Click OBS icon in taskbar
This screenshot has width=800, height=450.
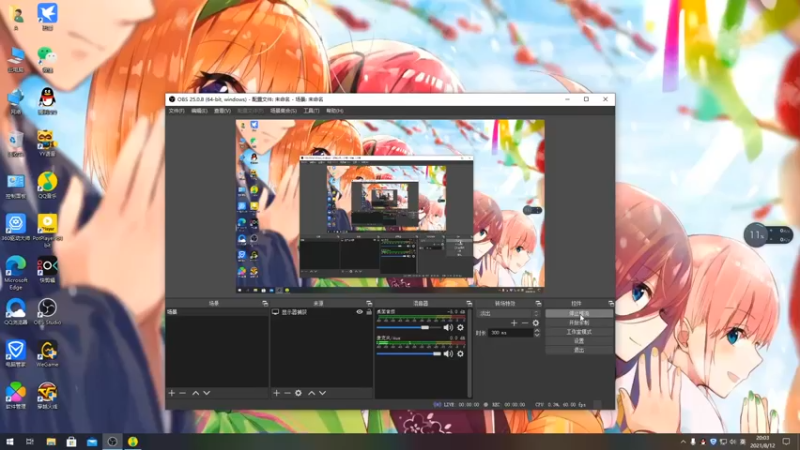(x=112, y=441)
